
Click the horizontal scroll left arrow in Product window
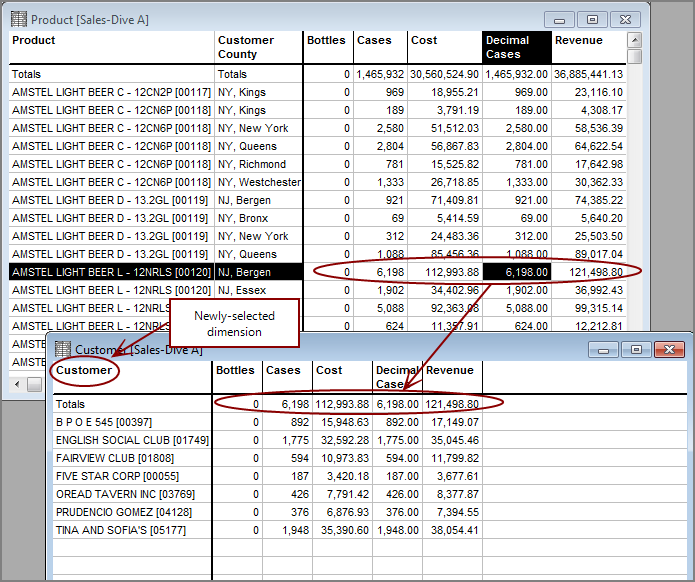(x=18, y=384)
